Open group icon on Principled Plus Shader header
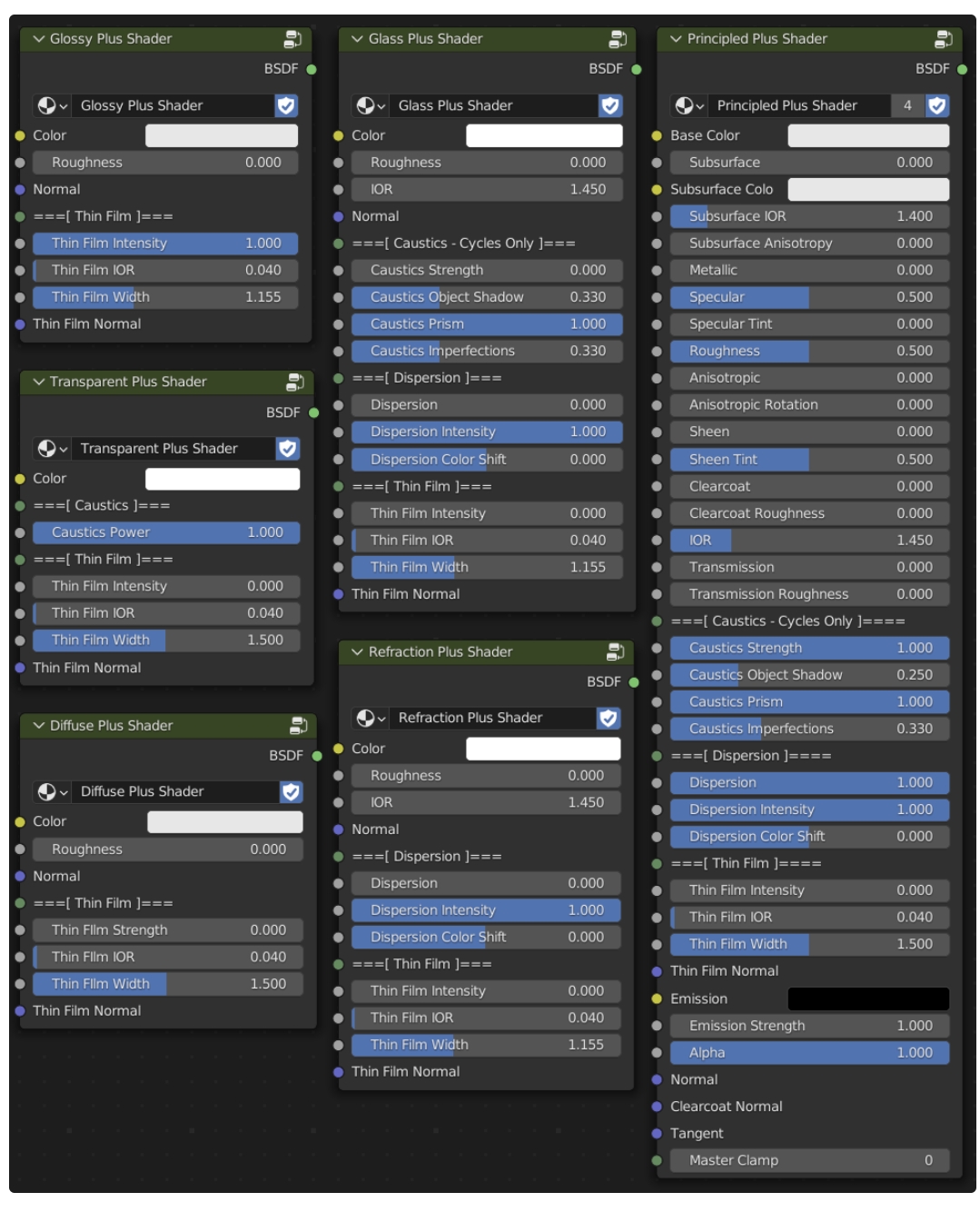 pyautogui.click(x=944, y=39)
